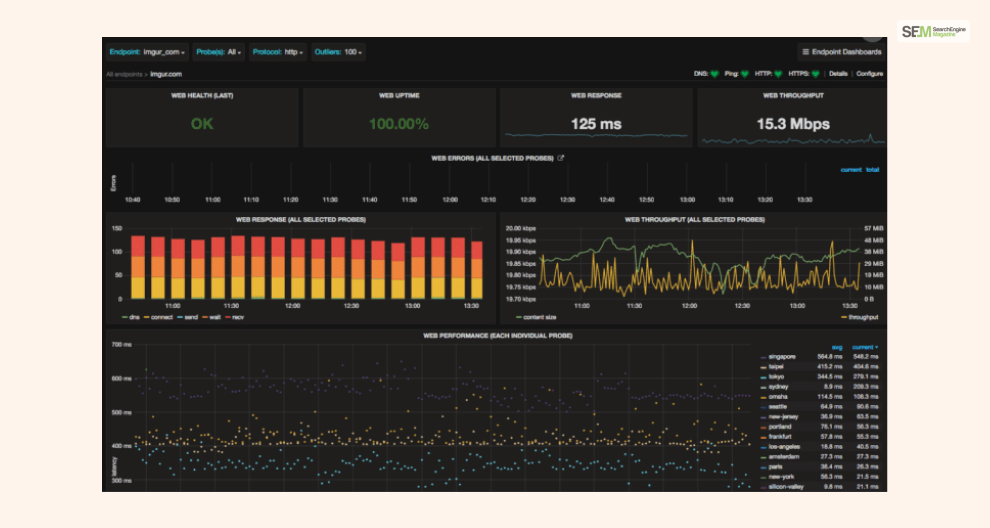Click the OK web health value
This screenshot has width=990, height=528.
(202, 124)
